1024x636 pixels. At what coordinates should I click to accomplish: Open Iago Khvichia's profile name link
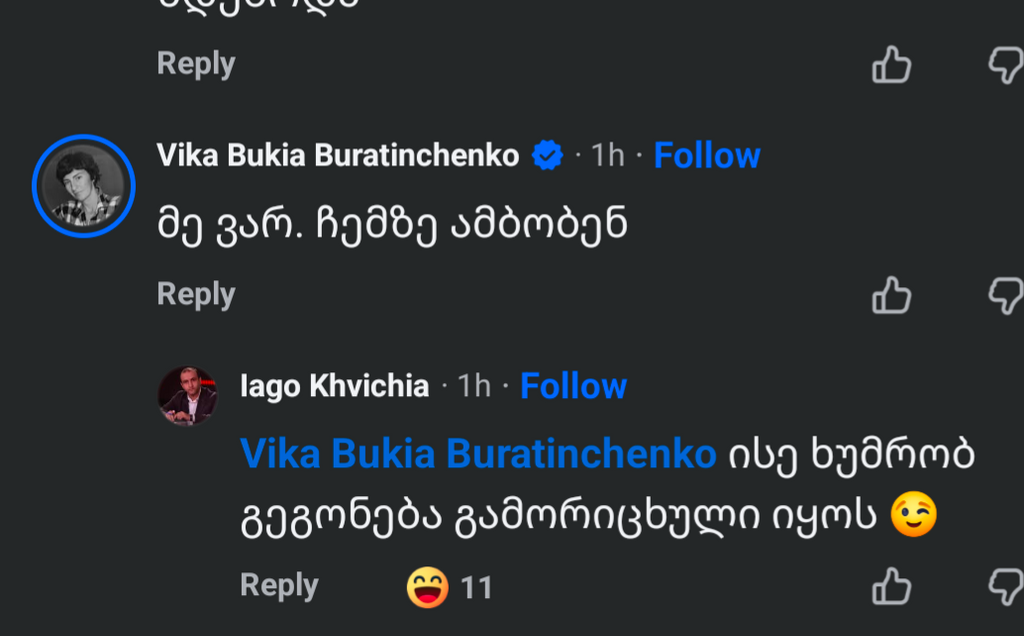(334, 387)
